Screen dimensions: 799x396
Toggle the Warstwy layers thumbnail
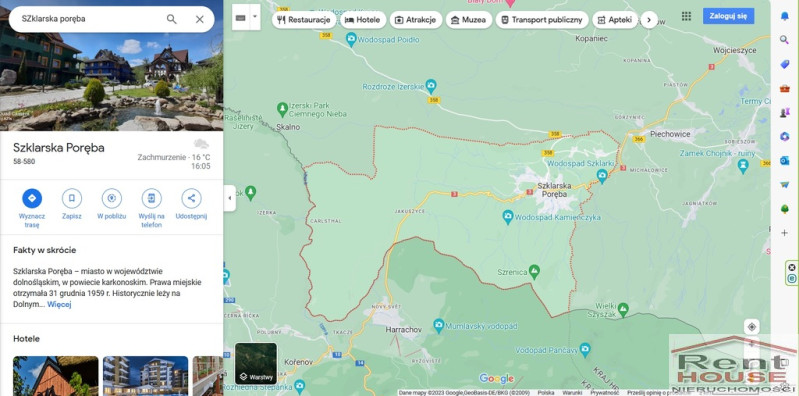coord(256,363)
